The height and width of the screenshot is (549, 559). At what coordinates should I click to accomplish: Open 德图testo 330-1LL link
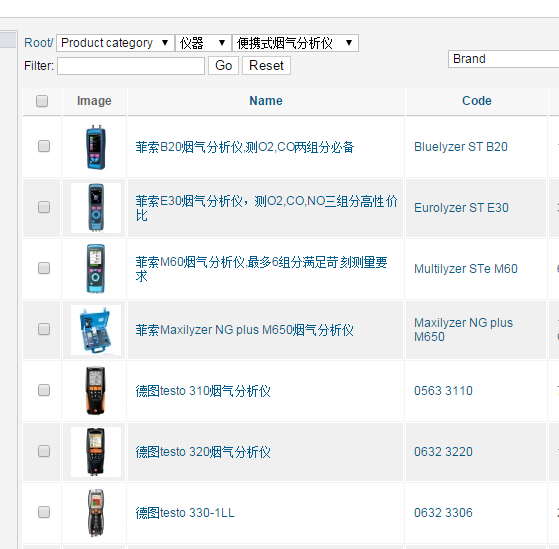point(185,513)
